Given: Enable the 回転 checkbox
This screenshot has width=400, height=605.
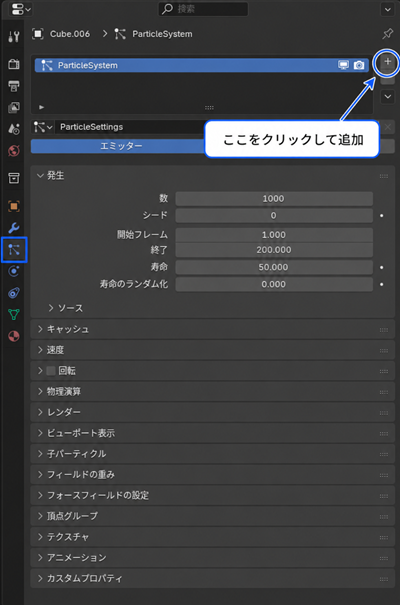Looking at the screenshot, I should (51, 371).
